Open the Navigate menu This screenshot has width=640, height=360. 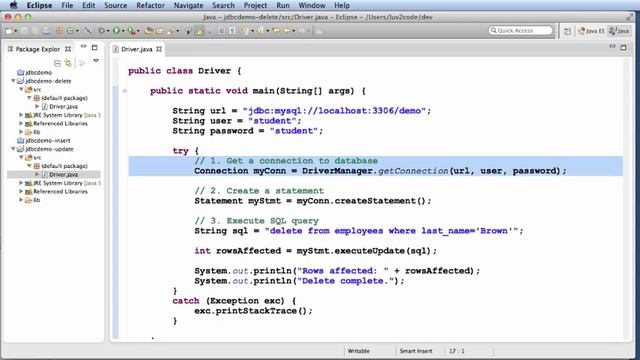tap(188, 5)
